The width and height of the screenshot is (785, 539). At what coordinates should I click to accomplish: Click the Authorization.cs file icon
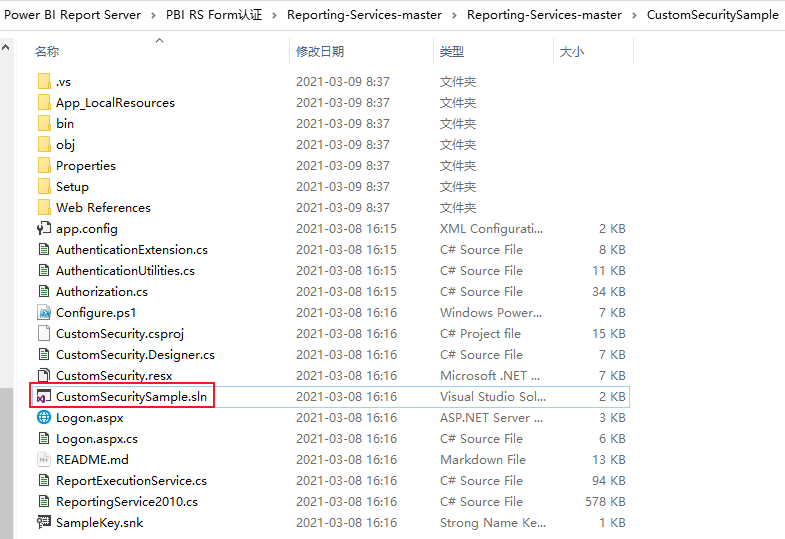44,291
